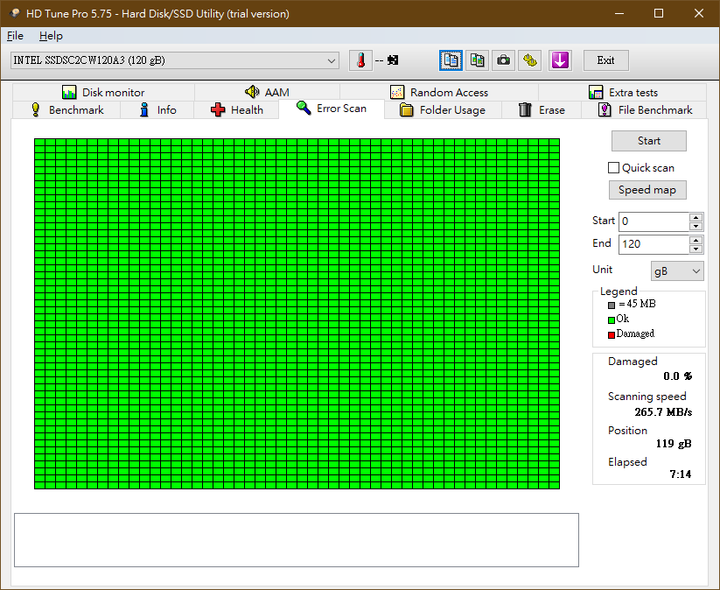Click the Random Access tab icon
Image resolution: width=720 pixels, height=590 pixels.
397,92
